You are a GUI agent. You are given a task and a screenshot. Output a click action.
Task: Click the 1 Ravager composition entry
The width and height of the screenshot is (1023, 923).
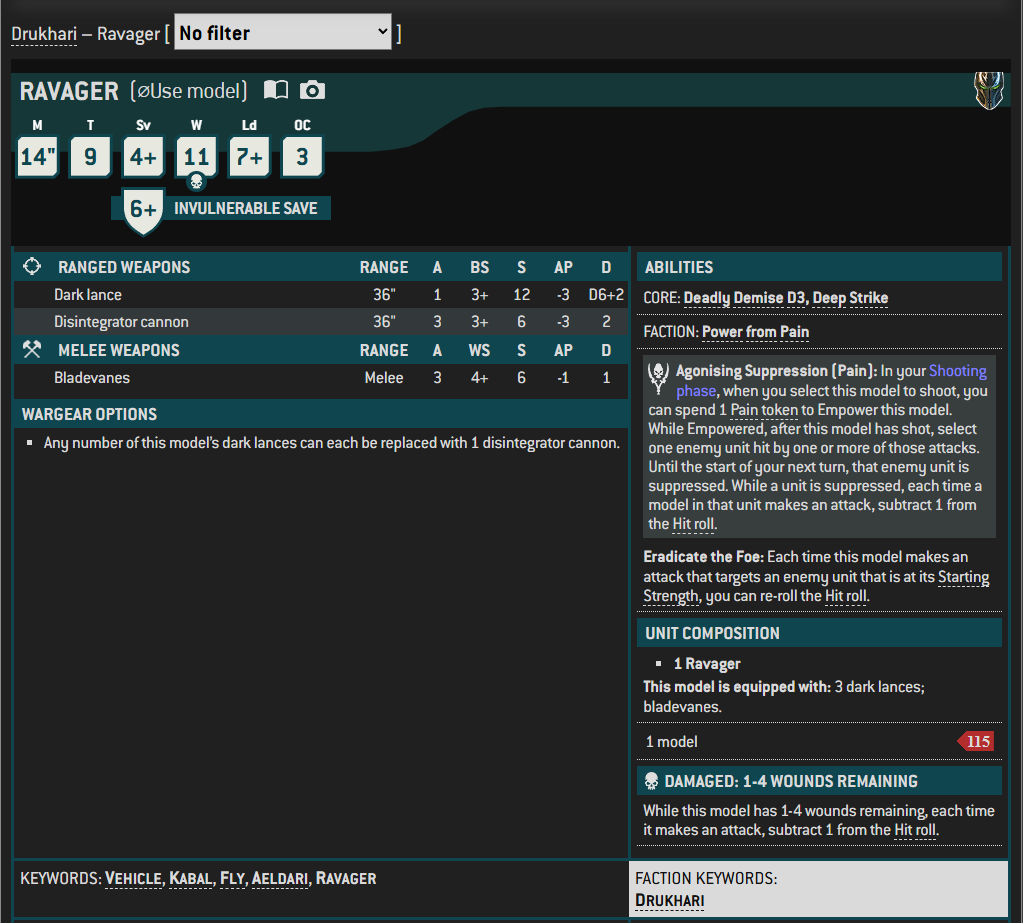[707, 664]
